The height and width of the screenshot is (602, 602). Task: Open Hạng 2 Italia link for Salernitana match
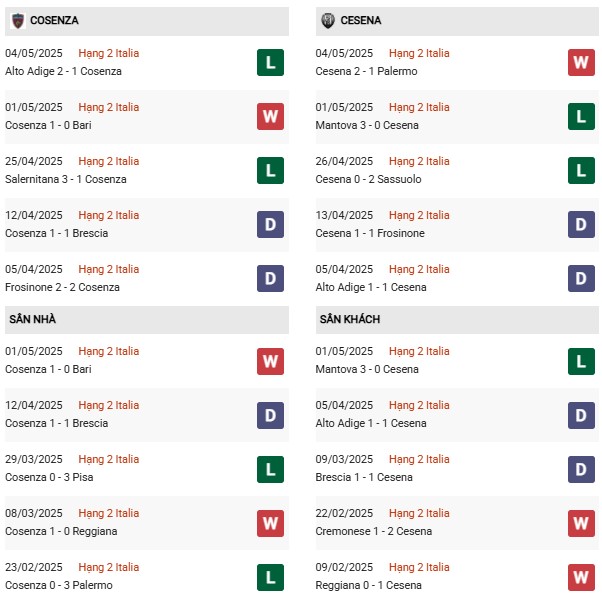coord(109,161)
